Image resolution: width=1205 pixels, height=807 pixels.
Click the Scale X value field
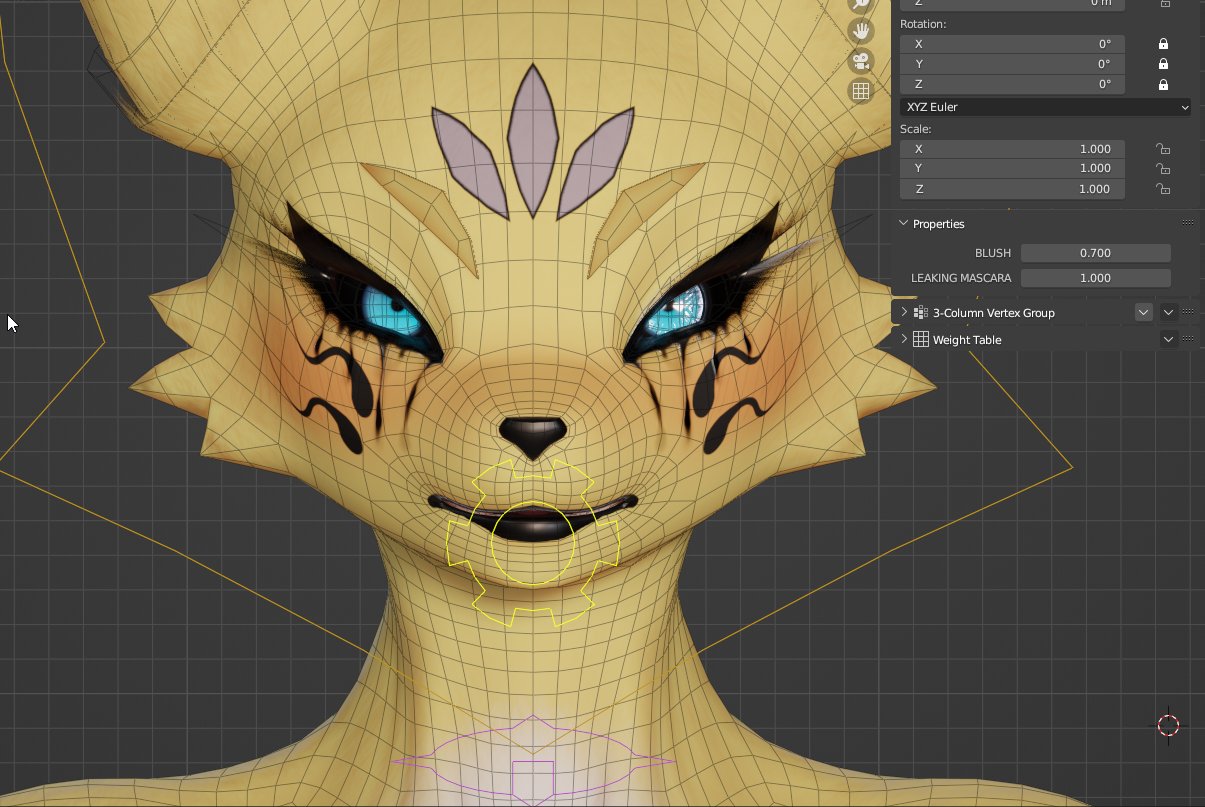[1012, 149]
